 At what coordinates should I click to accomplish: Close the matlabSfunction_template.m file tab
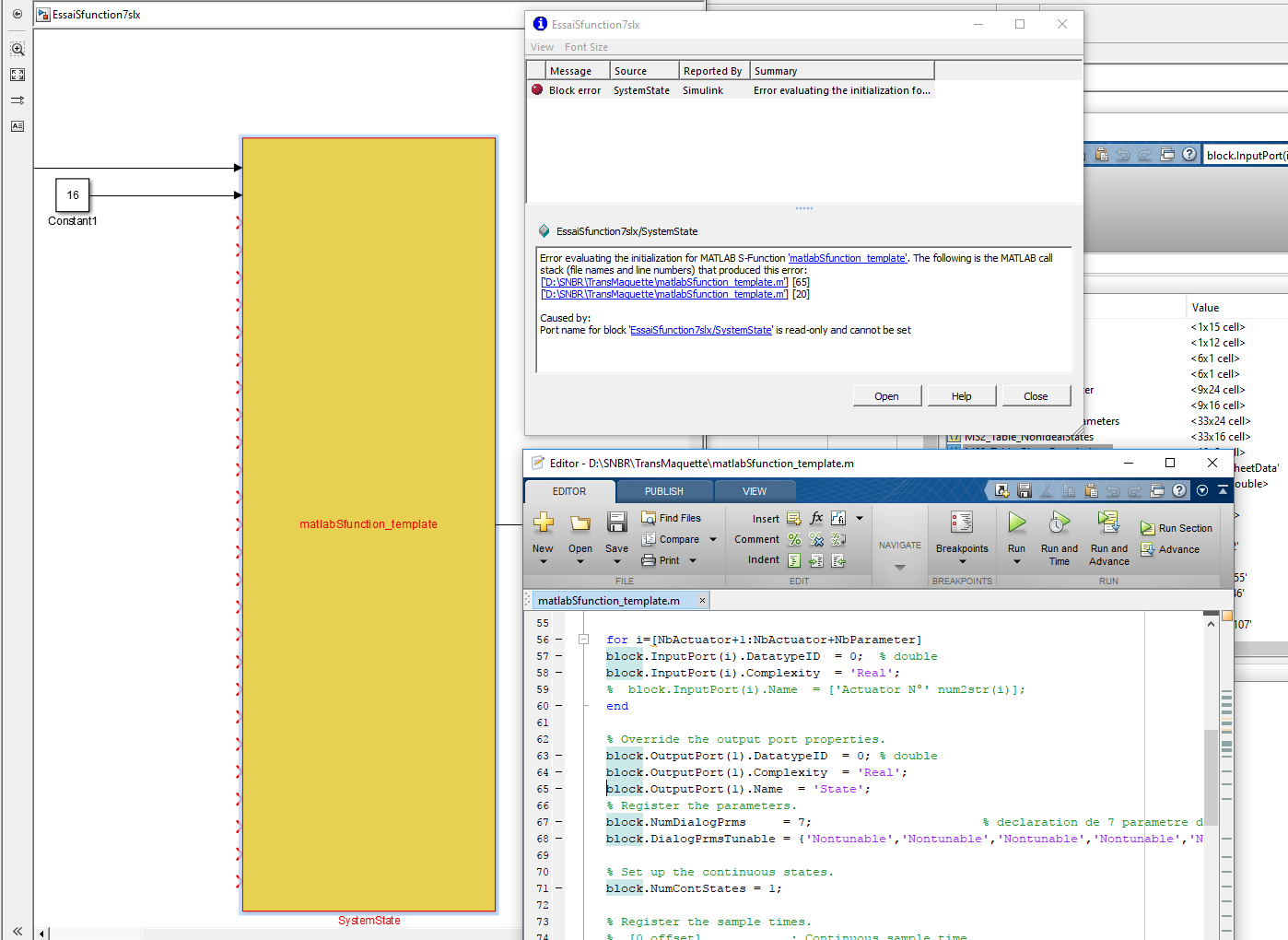(x=702, y=601)
